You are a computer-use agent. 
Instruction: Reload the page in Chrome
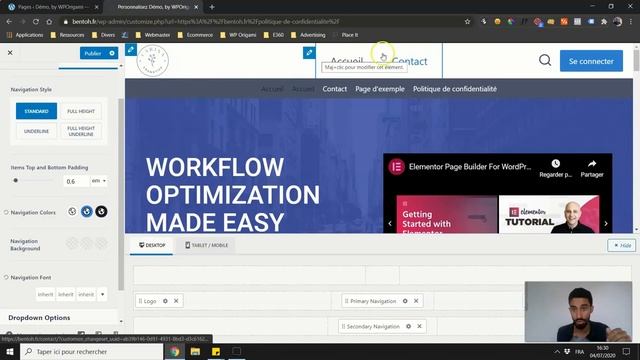pyautogui.click(x=36, y=21)
